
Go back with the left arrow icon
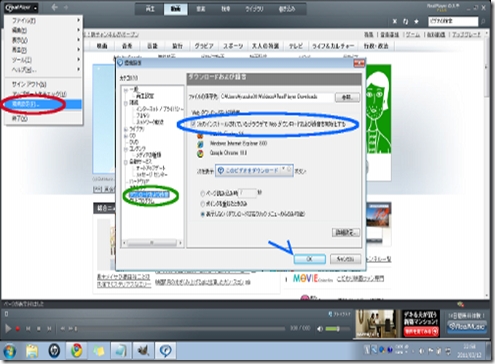coord(55,7)
